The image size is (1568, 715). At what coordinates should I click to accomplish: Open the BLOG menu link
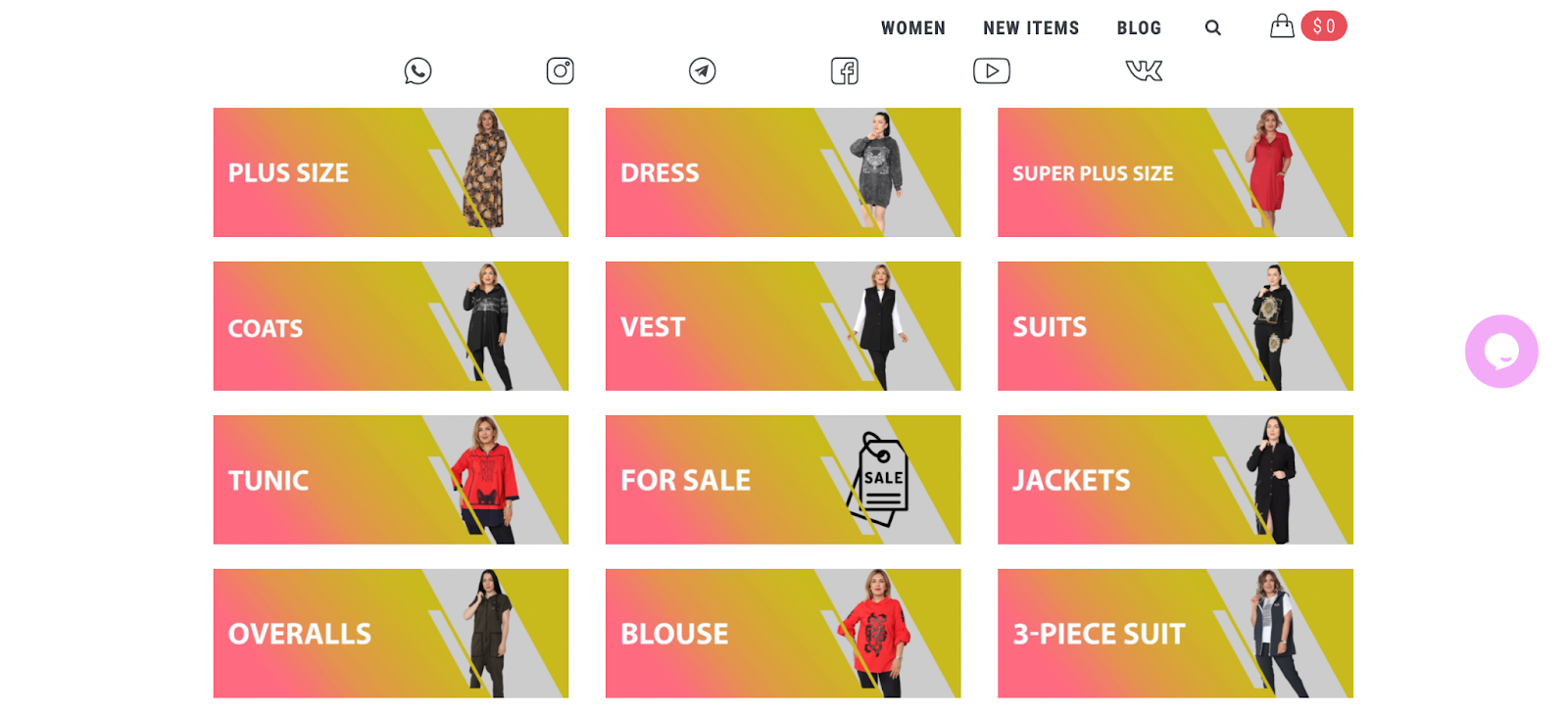(x=1139, y=28)
